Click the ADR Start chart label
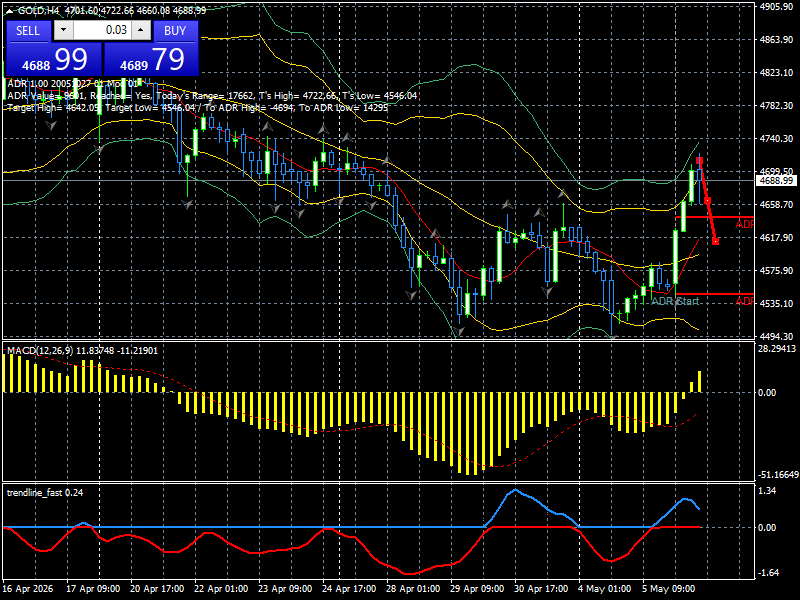The image size is (800, 600). pos(674,301)
